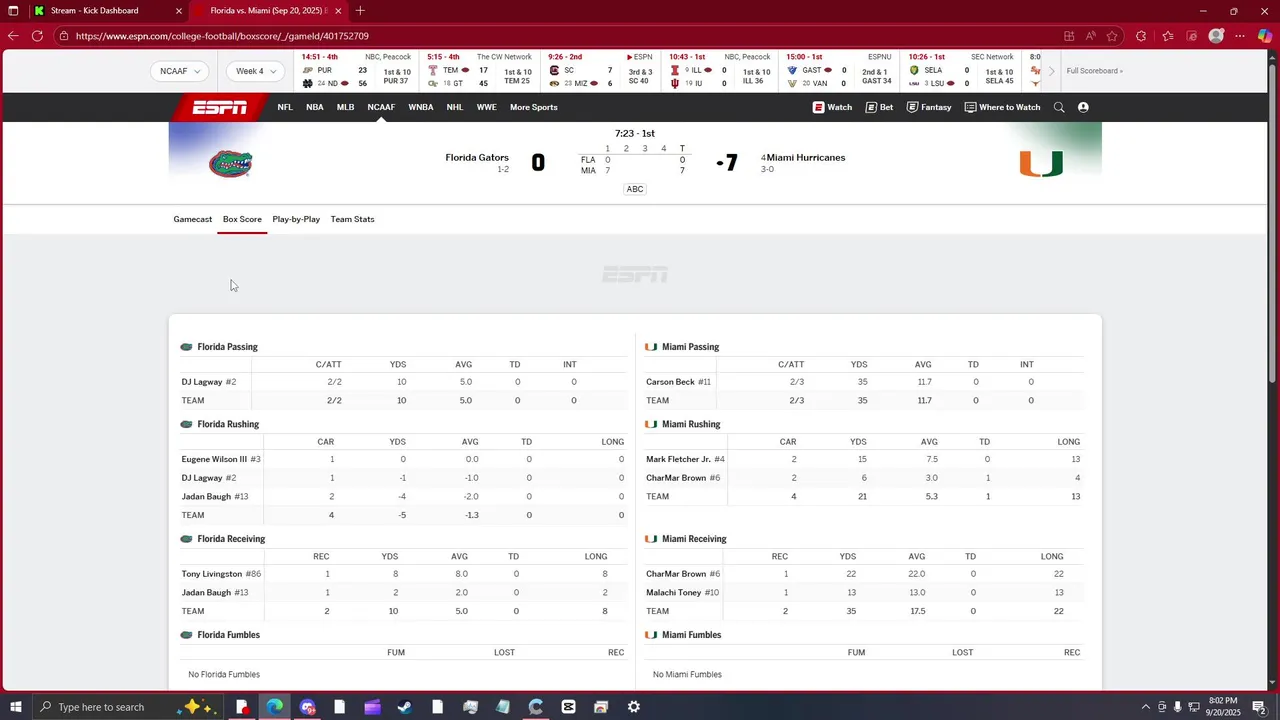The width and height of the screenshot is (1280, 720).
Task: Open the NCAAF menu item
Action: [x=381, y=107]
